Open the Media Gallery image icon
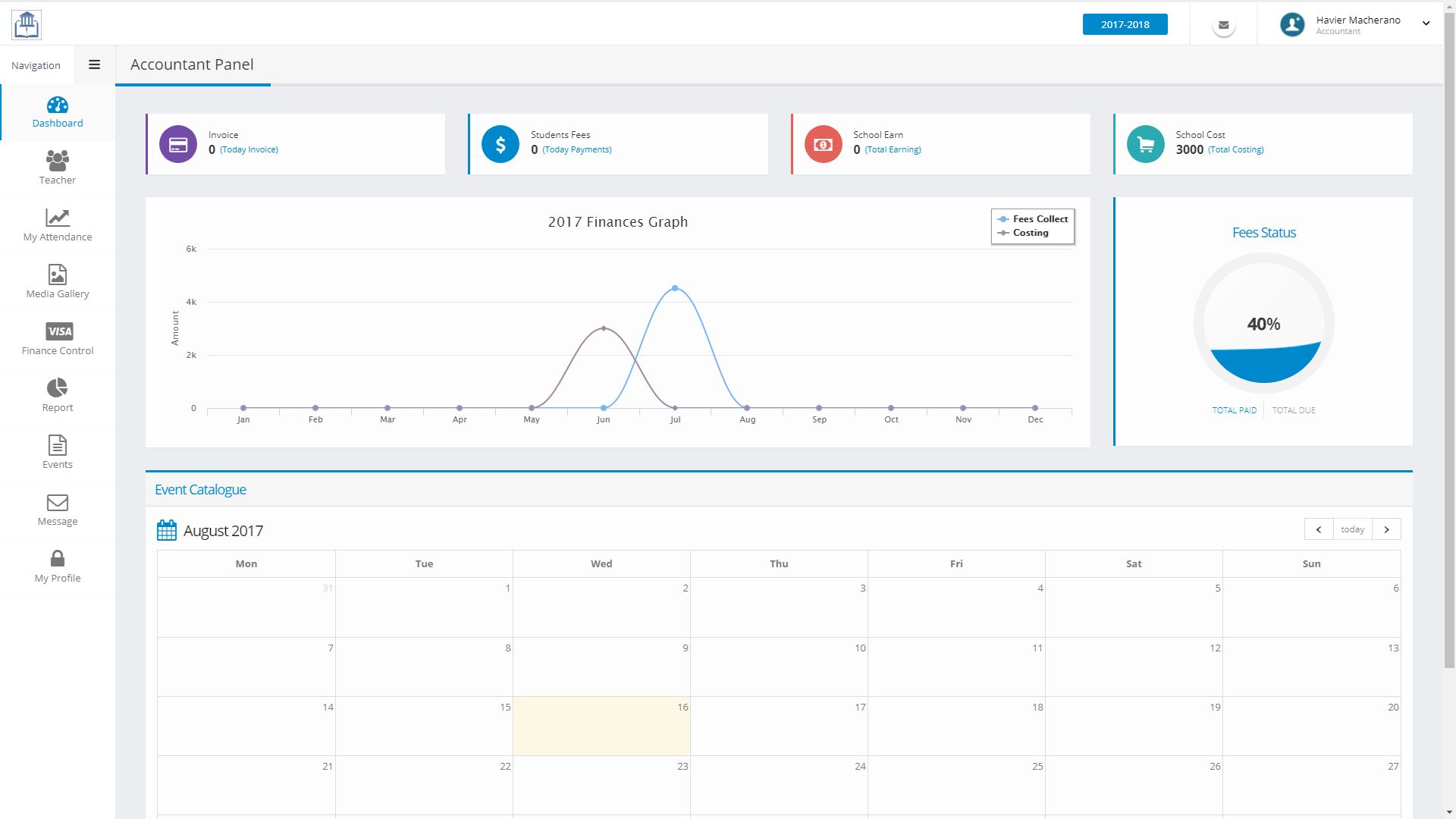 (58, 275)
